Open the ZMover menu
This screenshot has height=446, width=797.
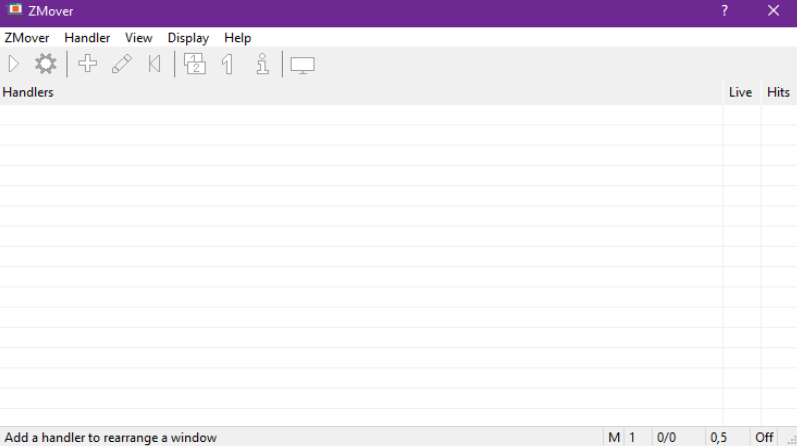point(27,38)
